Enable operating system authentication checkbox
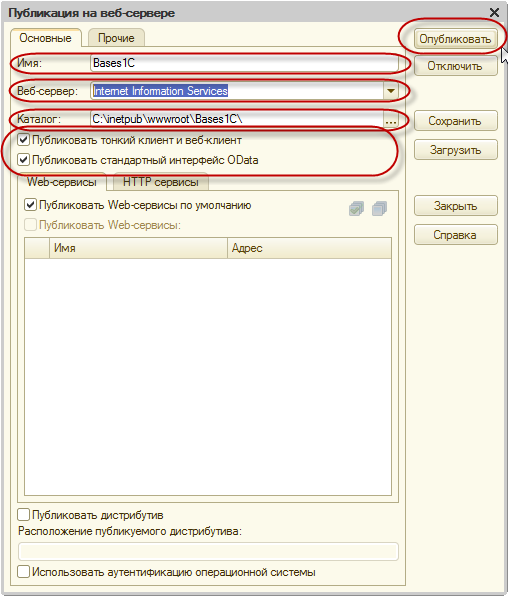This screenshot has width=508, height=596. coord(24,572)
